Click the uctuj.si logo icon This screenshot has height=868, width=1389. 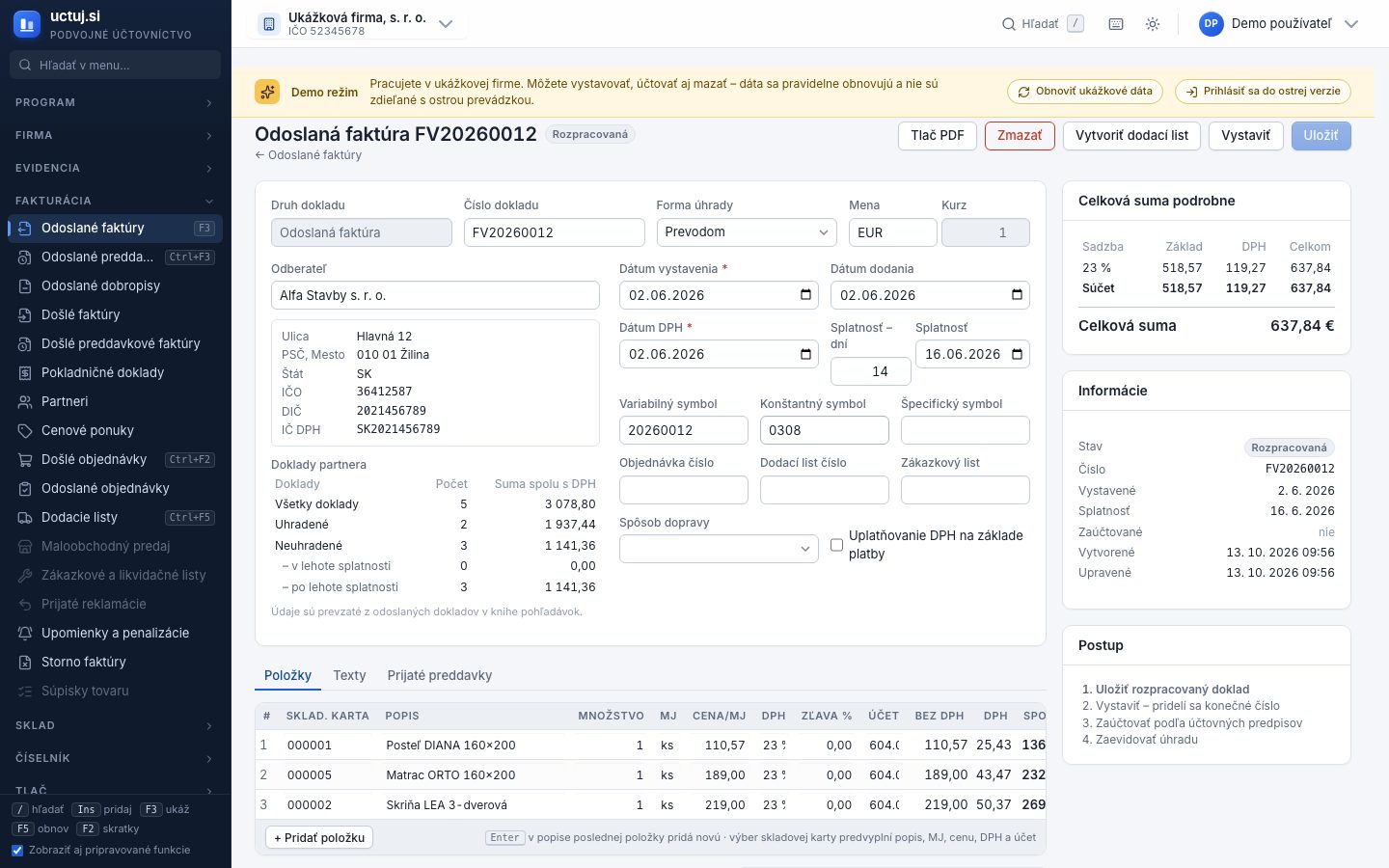(x=27, y=24)
